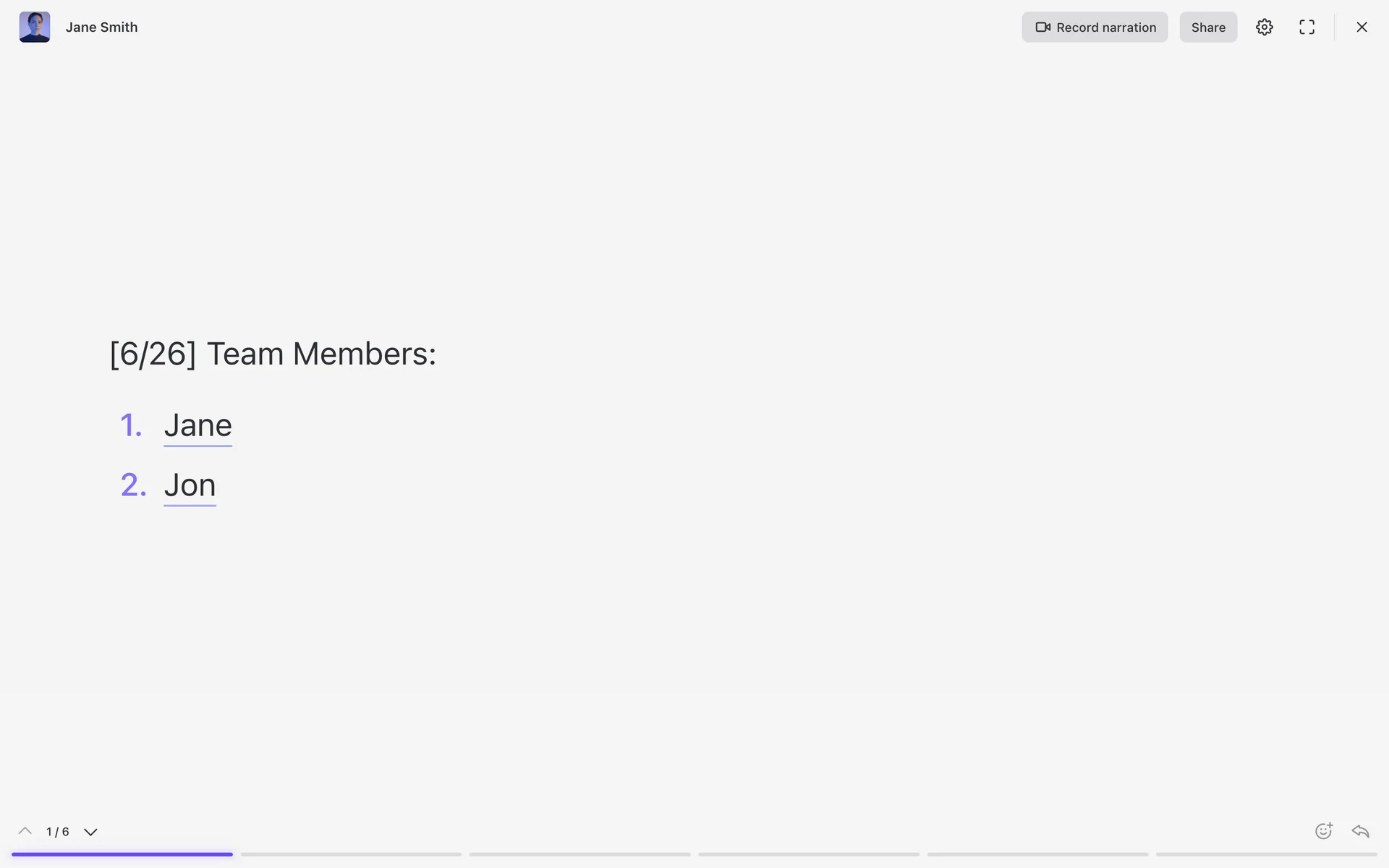Jump to the fifth slide progress segment
This screenshot has width=1389, height=868.
(1037, 854)
